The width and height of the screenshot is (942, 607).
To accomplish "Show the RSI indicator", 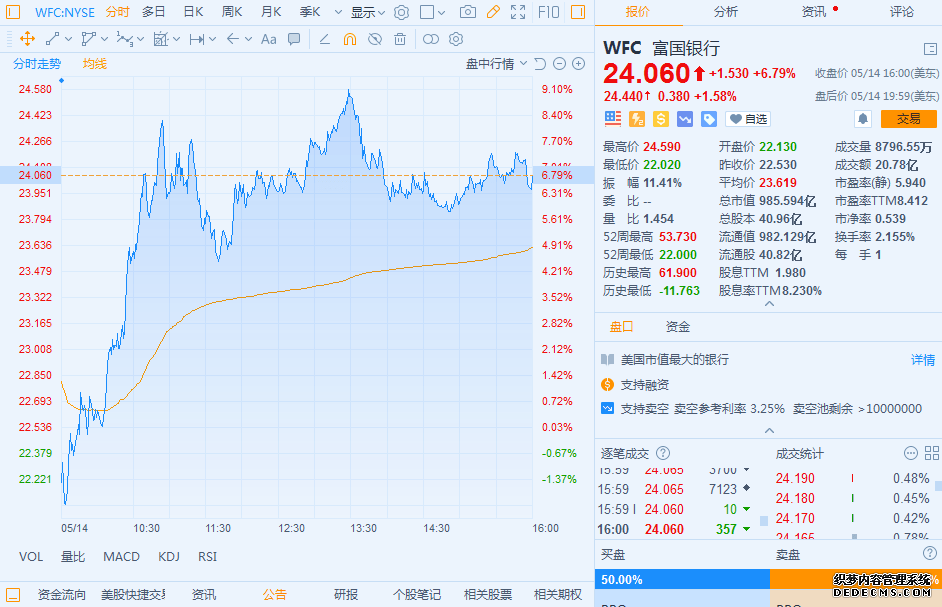I will tap(207, 557).
